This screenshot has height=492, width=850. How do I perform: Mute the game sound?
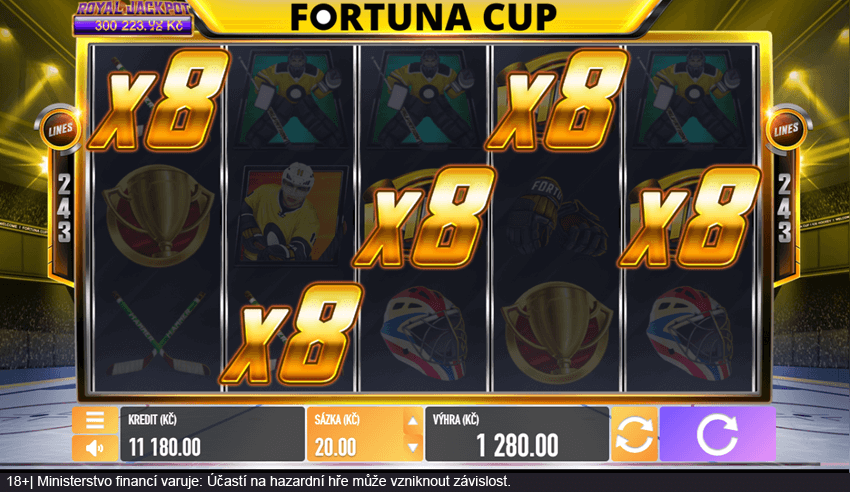(x=95, y=448)
